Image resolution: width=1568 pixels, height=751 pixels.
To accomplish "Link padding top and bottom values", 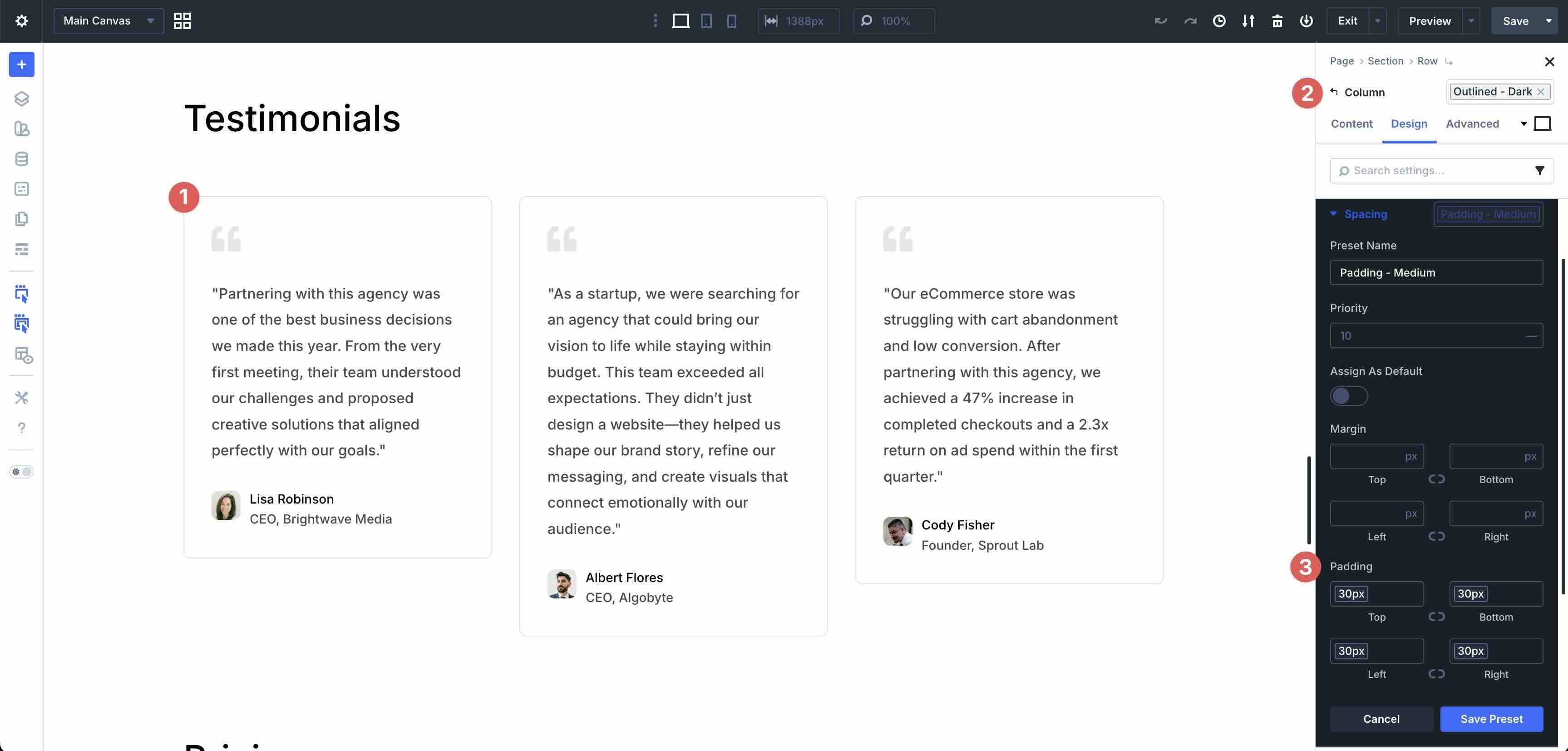I will (1436, 617).
